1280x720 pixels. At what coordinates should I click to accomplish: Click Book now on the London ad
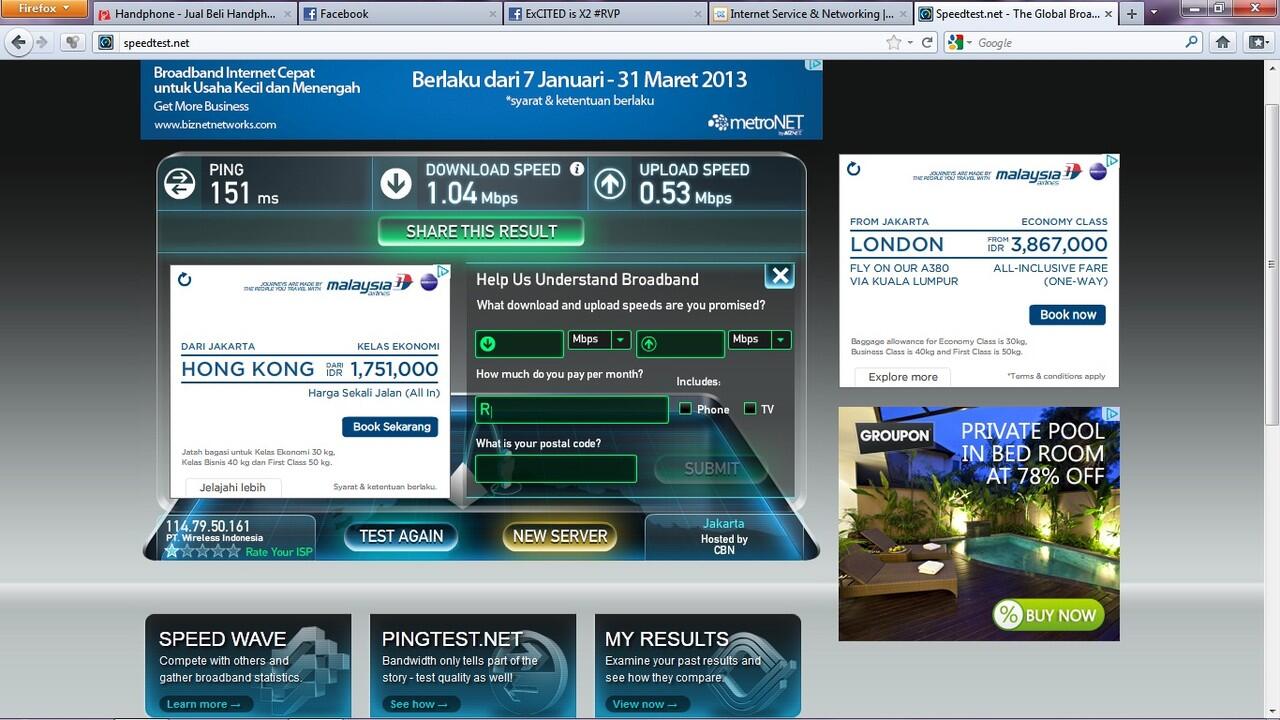click(x=1068, y=314)
